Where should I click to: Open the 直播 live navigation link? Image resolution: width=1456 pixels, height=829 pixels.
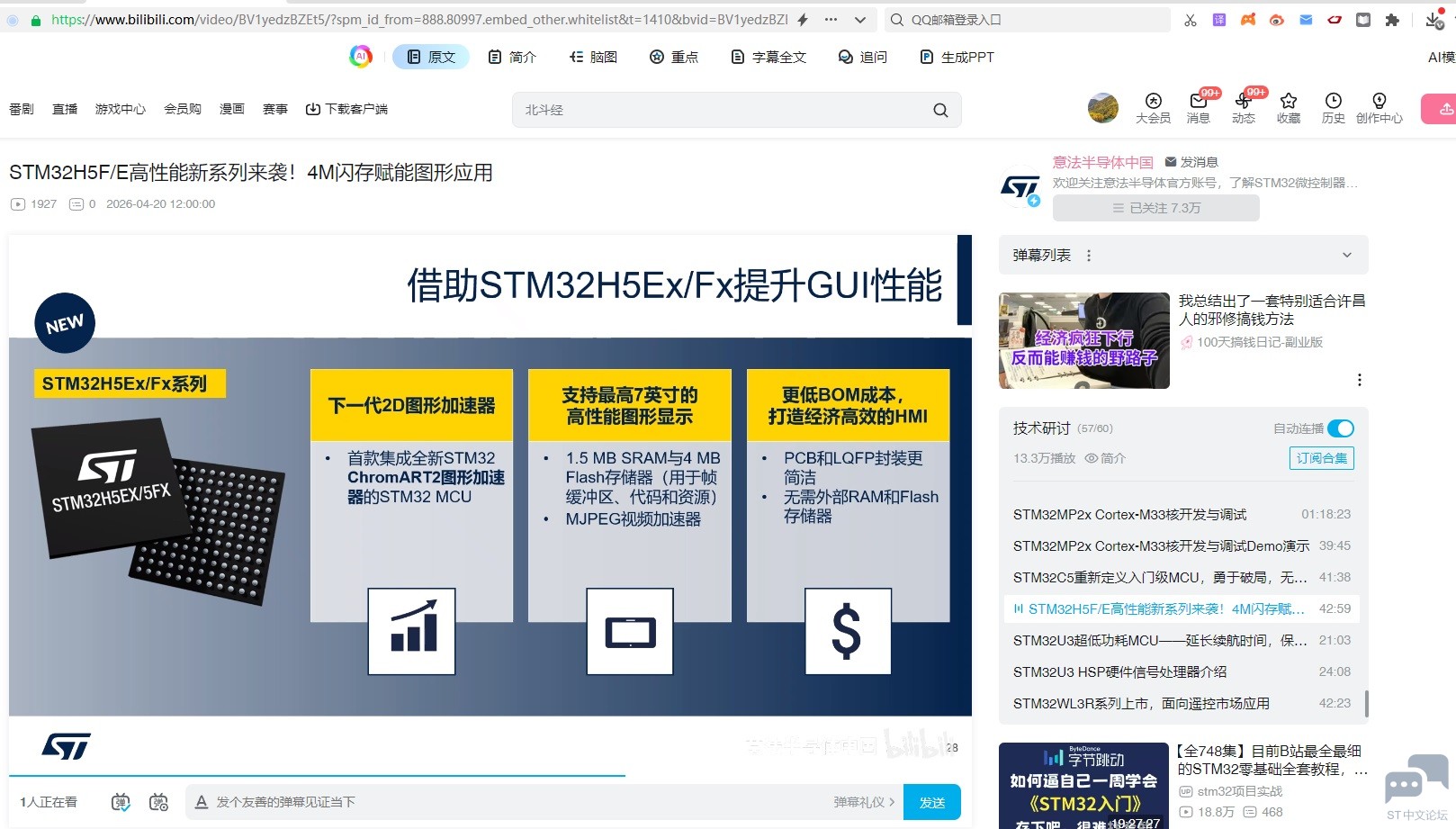coord(65,109)
